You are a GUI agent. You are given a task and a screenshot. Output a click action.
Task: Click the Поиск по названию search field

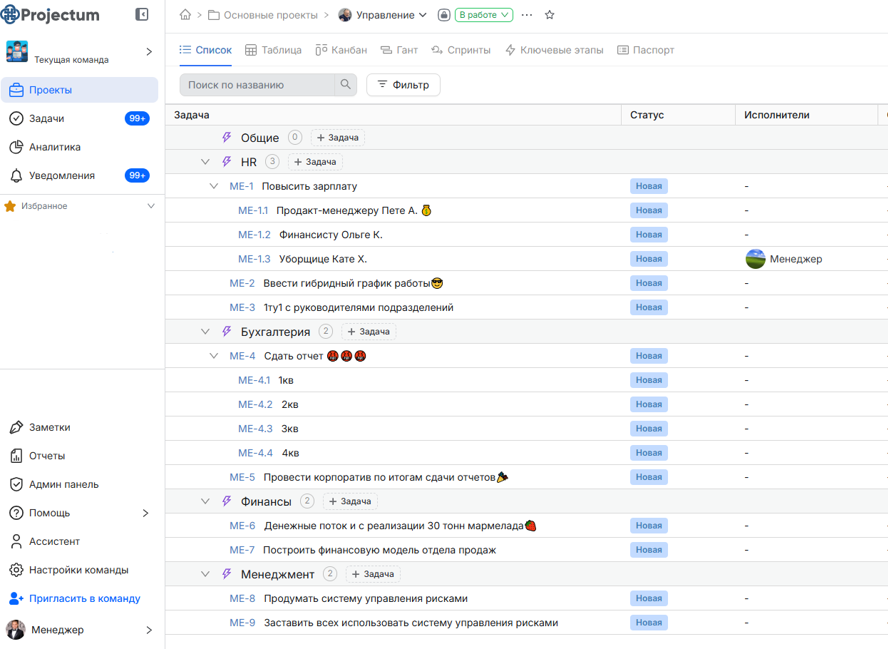(x=257, y=85)
